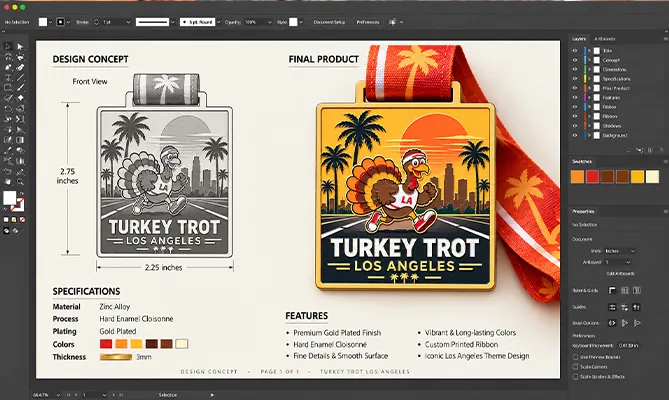This screenshot has height=400, width=669.
Task: Click the Document Setup button
Action: (x=329, y=22)
